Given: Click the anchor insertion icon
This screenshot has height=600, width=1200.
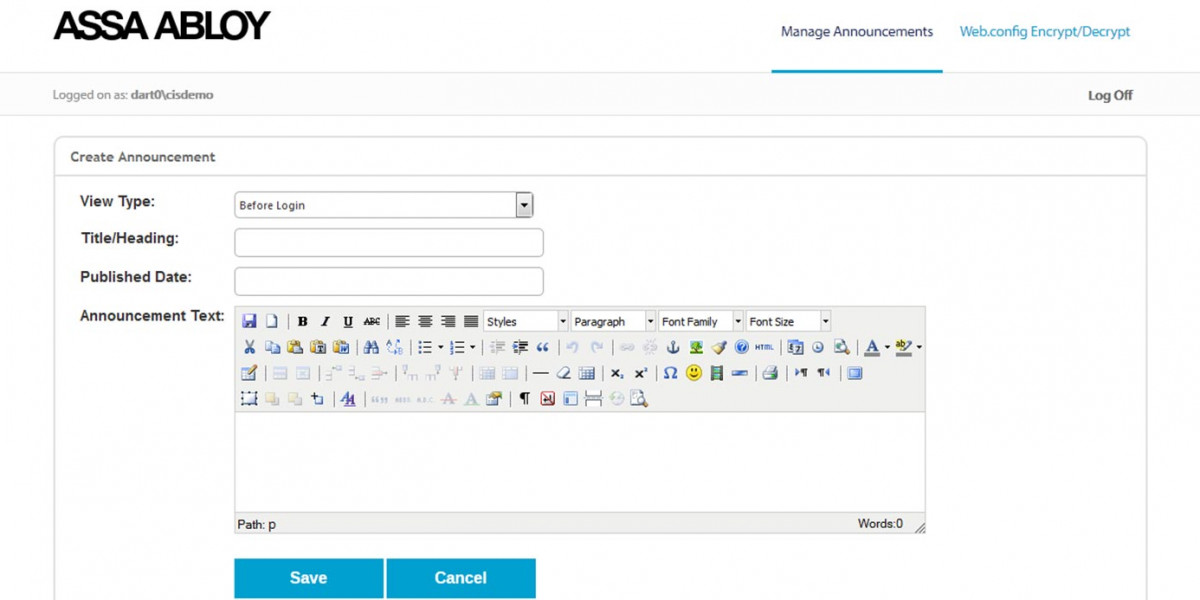Looking at the screenshot, I should coord(671,347).
